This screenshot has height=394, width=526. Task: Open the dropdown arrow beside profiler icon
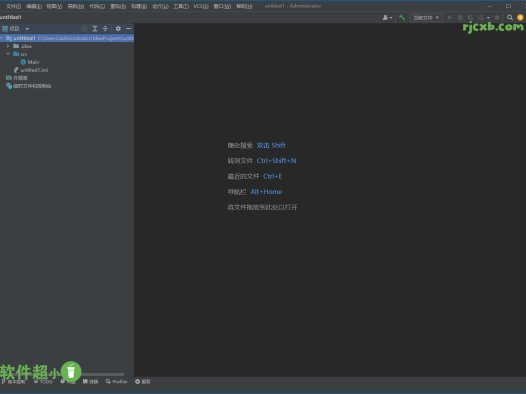pos(488,17)
